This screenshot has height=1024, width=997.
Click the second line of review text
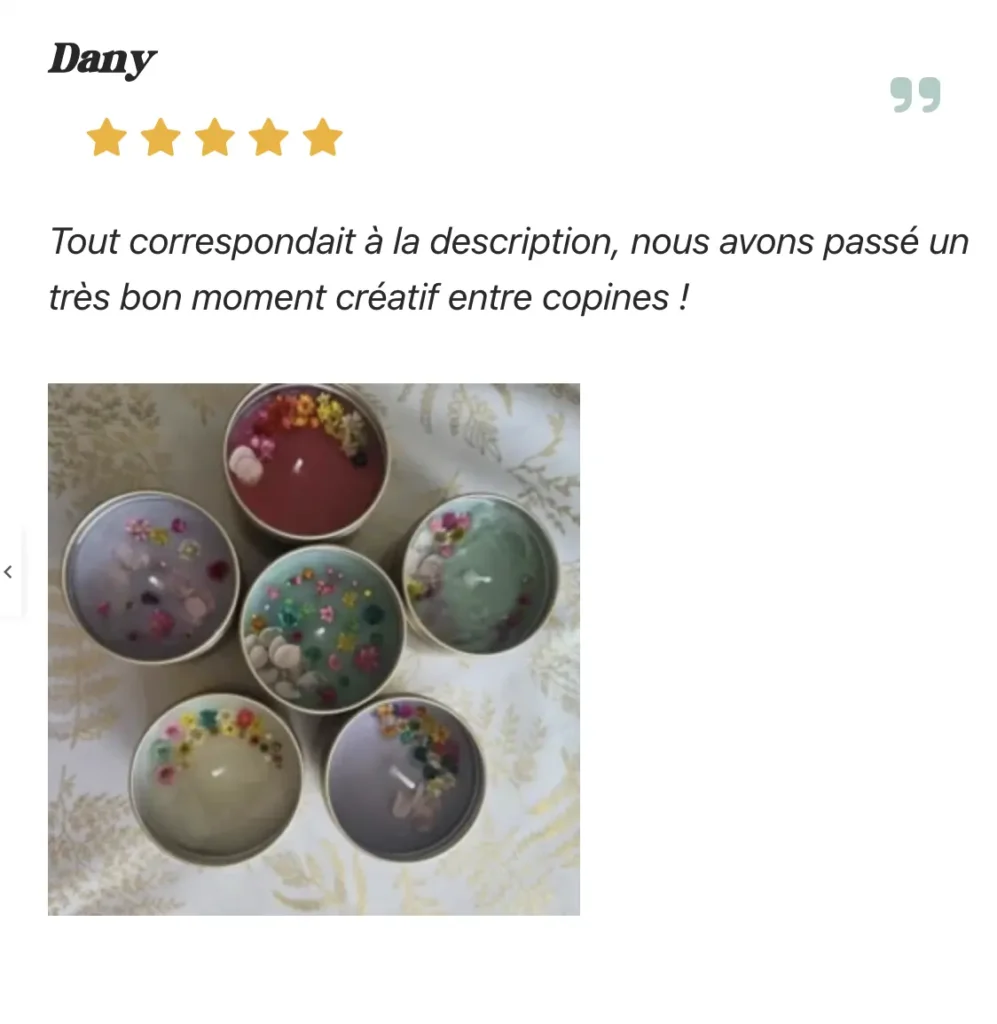(369, 298)
